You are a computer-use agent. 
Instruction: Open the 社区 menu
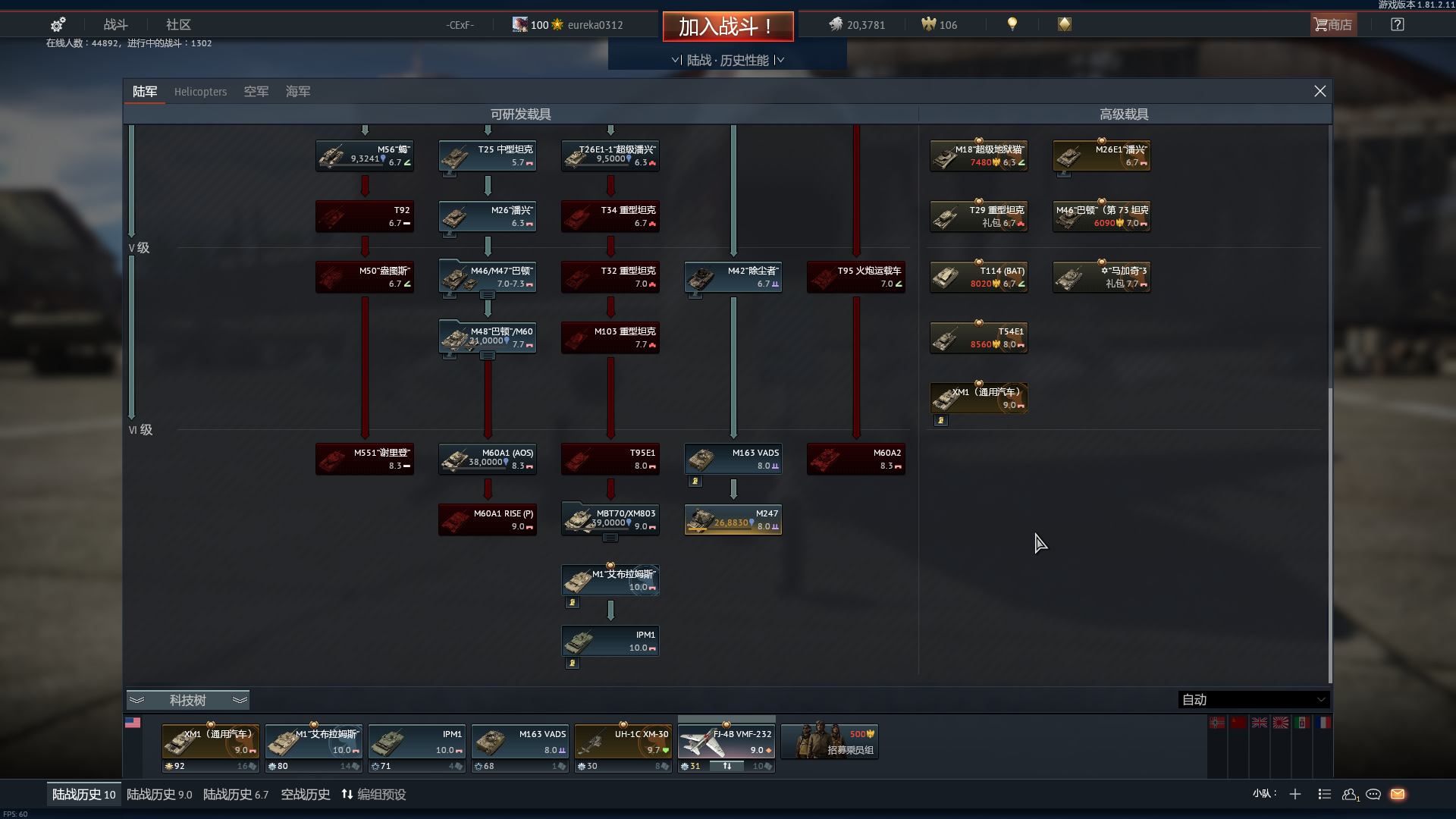[179, 24]
